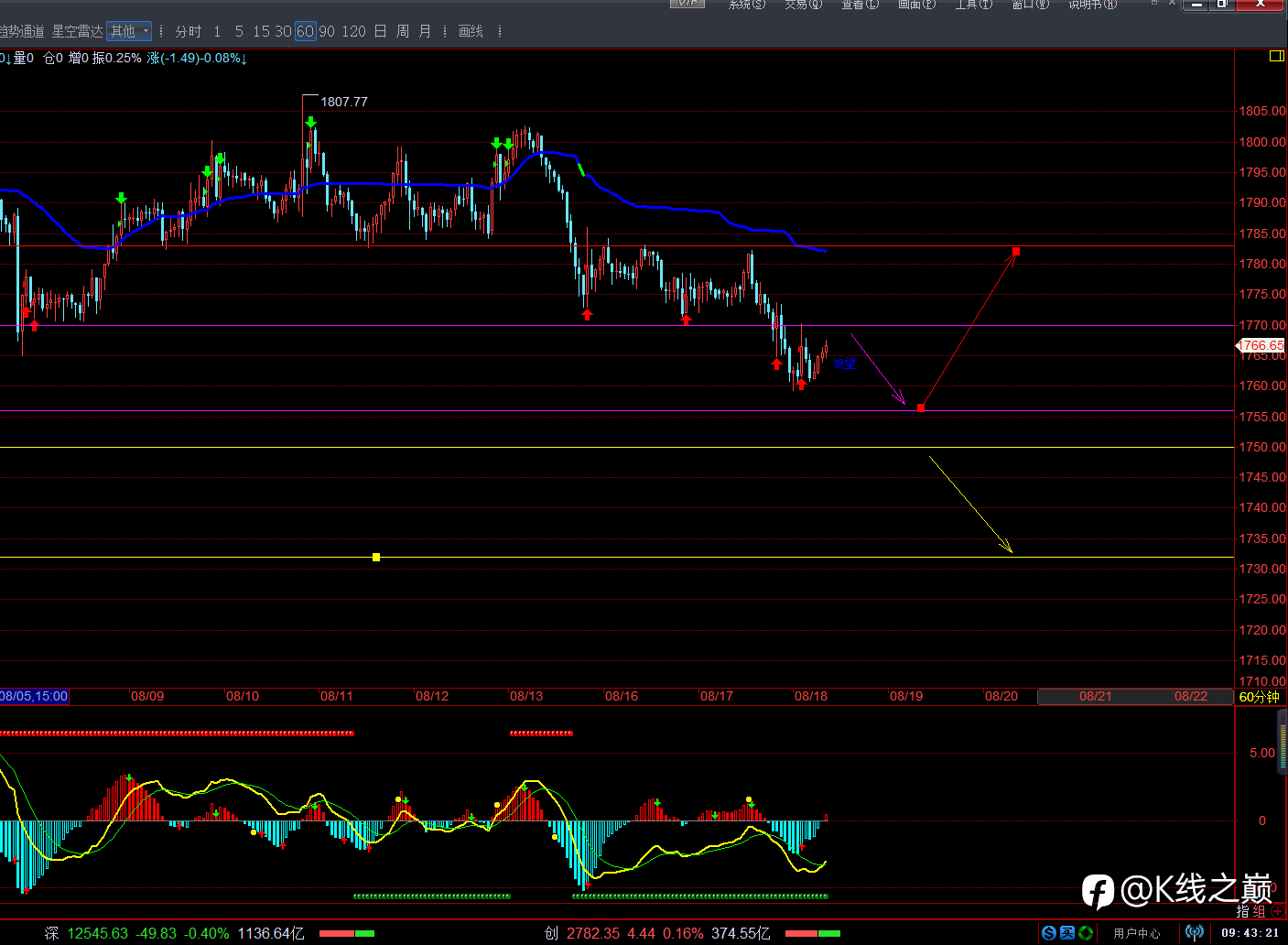The height and width of the screenshot is (945, 1288).
Task: Click the green down arrow below 1807.77
Action: (311, 122)
